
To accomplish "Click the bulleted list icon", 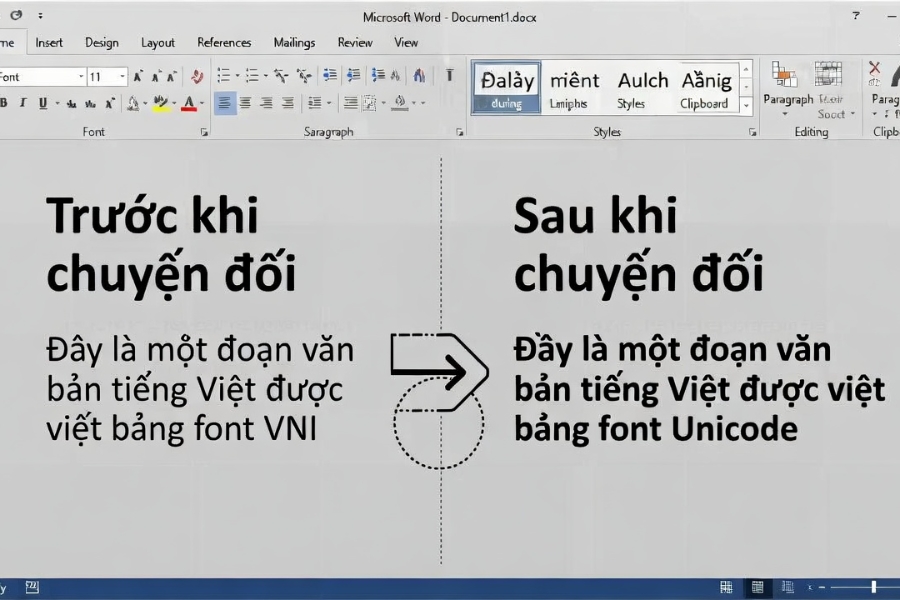I will [224, 76].
